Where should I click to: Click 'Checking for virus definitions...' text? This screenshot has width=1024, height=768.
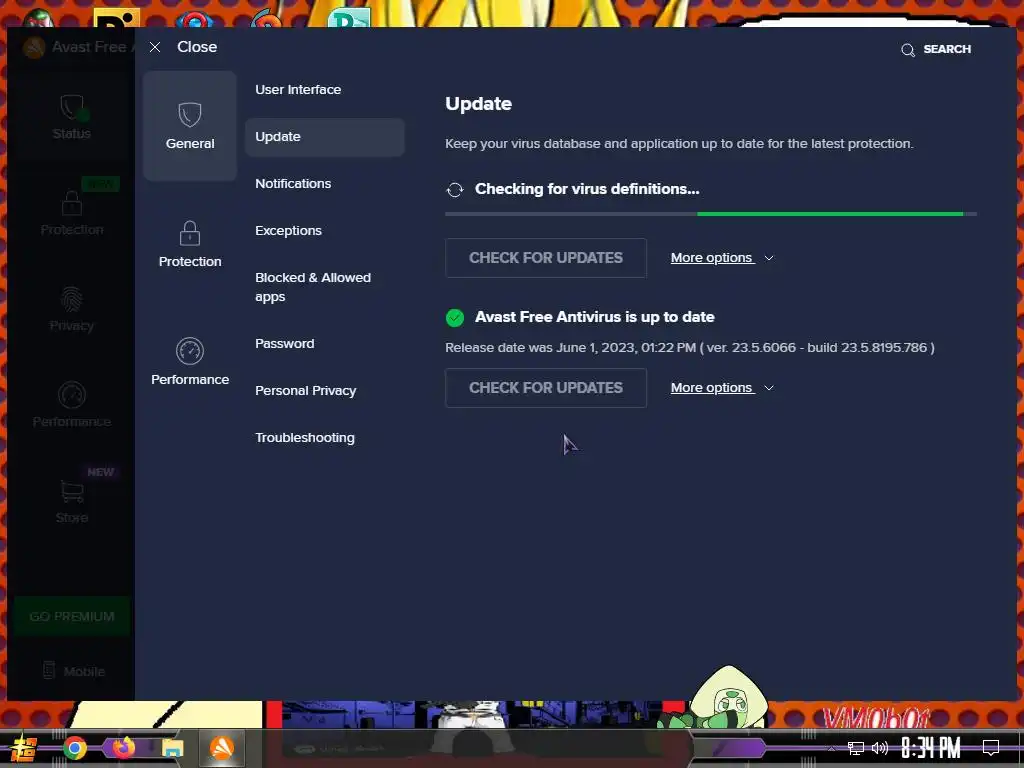pyautogui.click(x=587, y=189)
